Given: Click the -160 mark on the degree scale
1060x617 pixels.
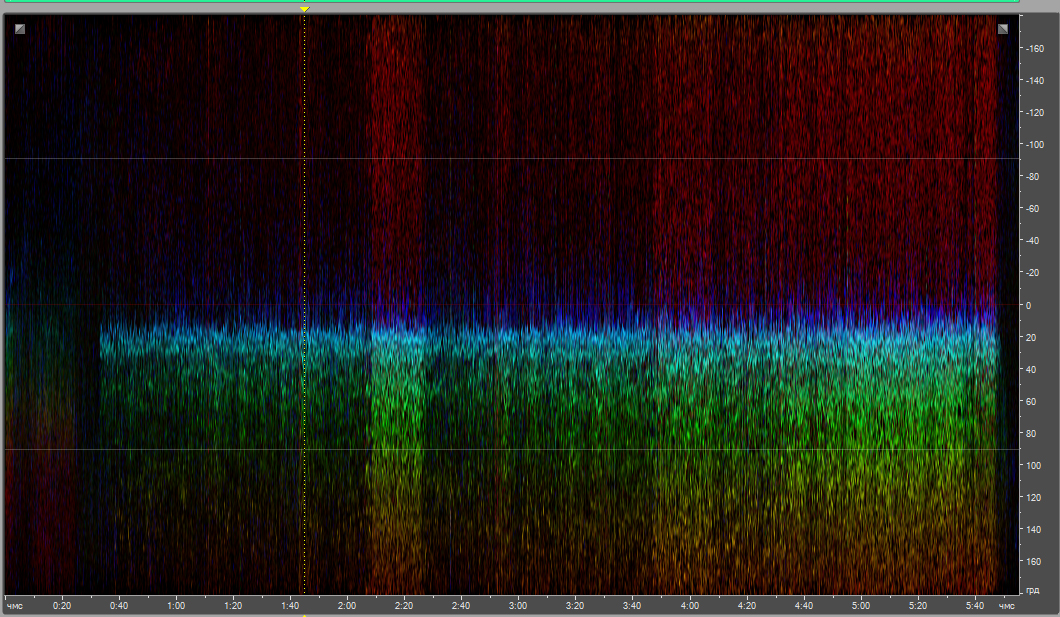Looking at the screenshot, I should (x=1036, y=48).
